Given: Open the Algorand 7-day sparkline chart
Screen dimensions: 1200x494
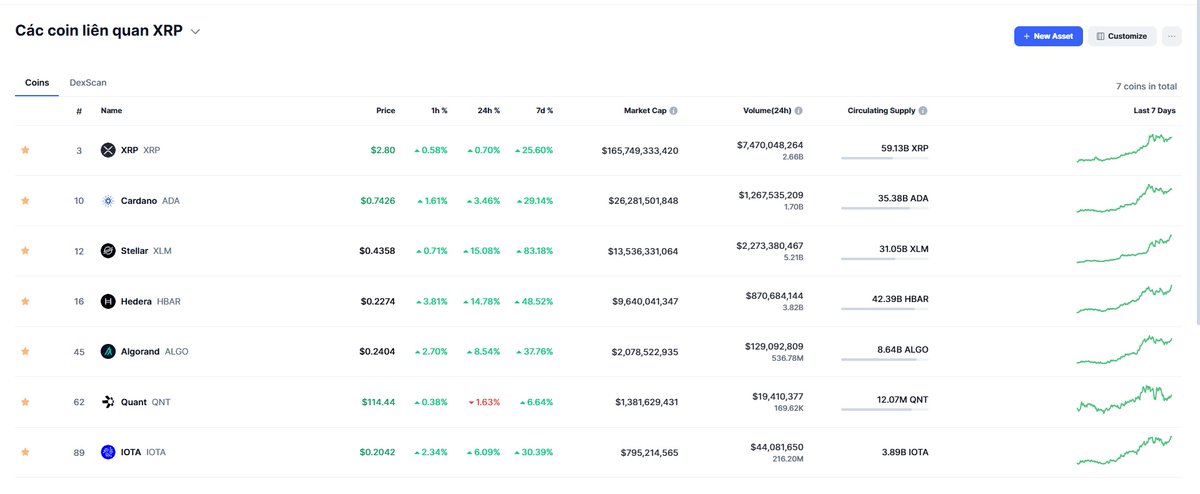Looking at the screenshot, I should [1125, 349].
